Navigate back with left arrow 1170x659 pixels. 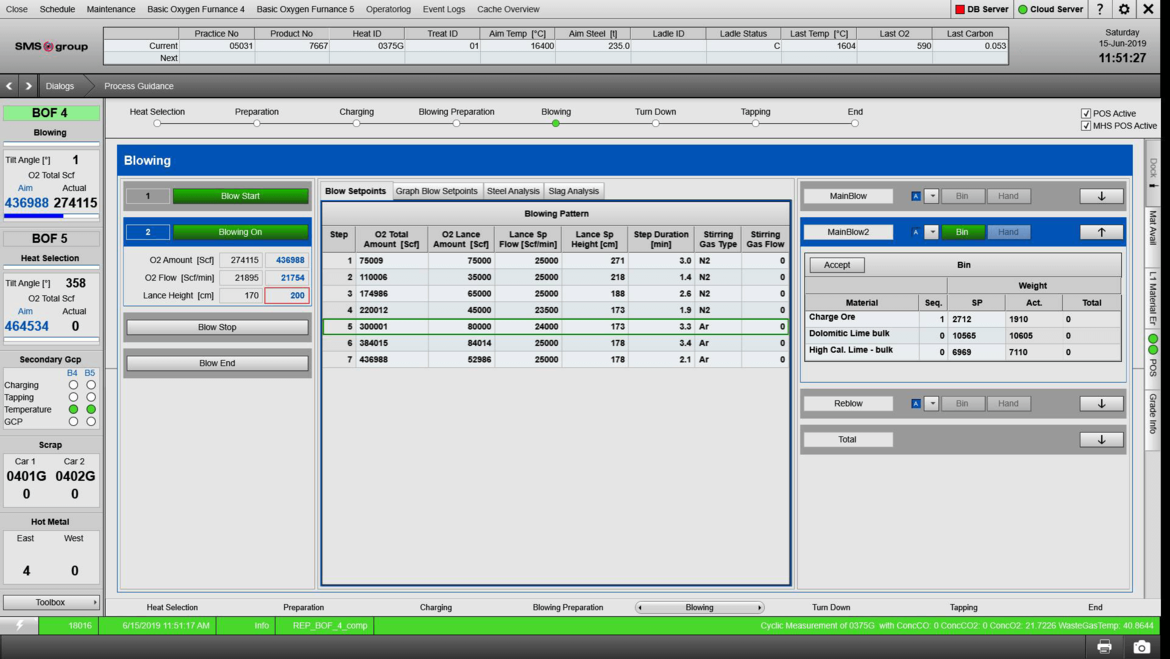(9, 86)
